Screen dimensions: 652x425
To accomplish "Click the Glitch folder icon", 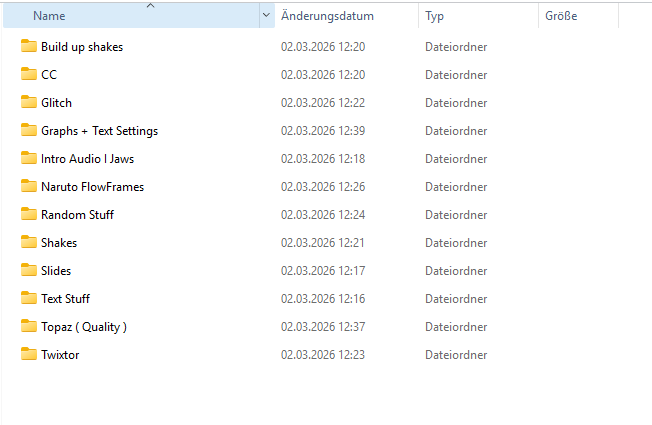I will (x=28, y=103).
